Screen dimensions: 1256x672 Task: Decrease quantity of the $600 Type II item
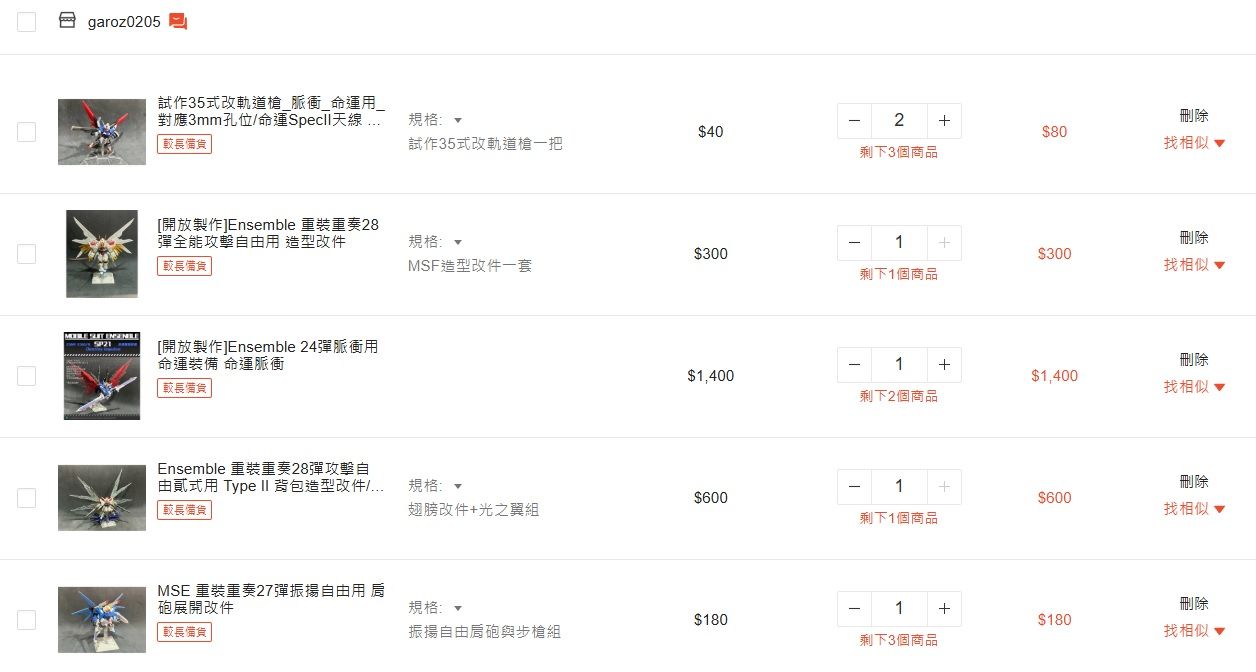854,486
